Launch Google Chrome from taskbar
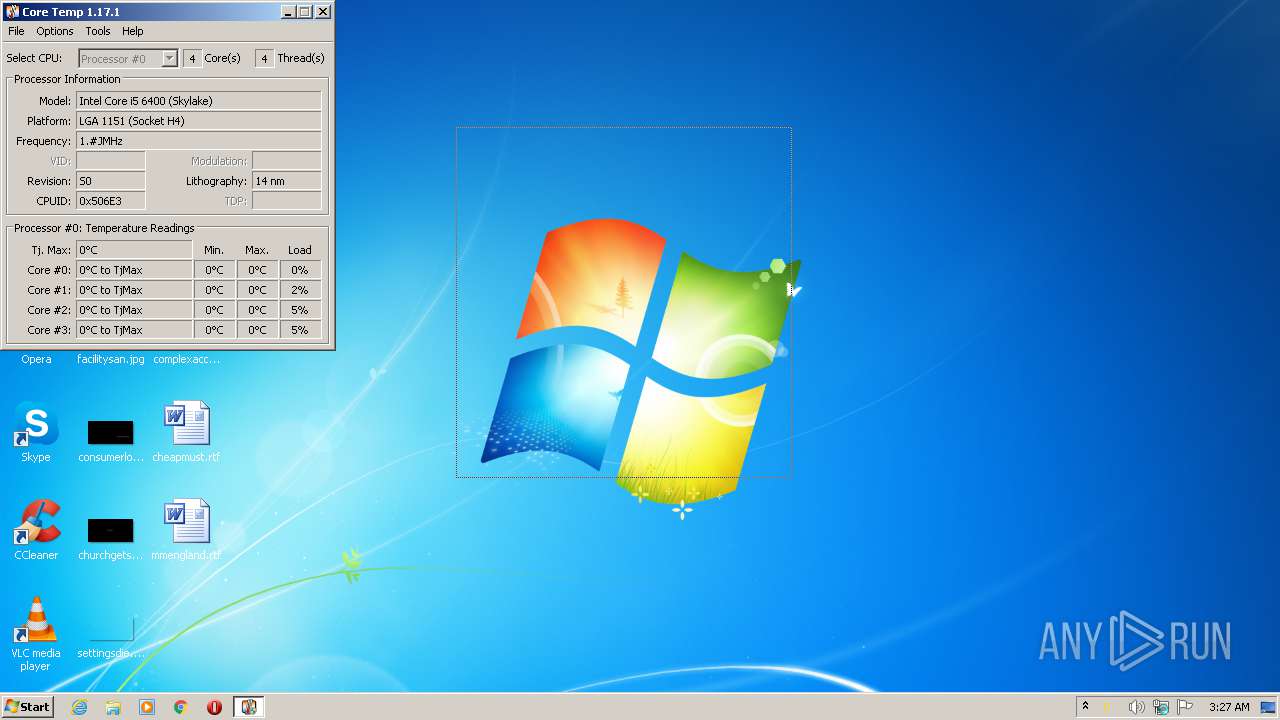The height and width of the screenshot is (720, 1280). point(181,707)
